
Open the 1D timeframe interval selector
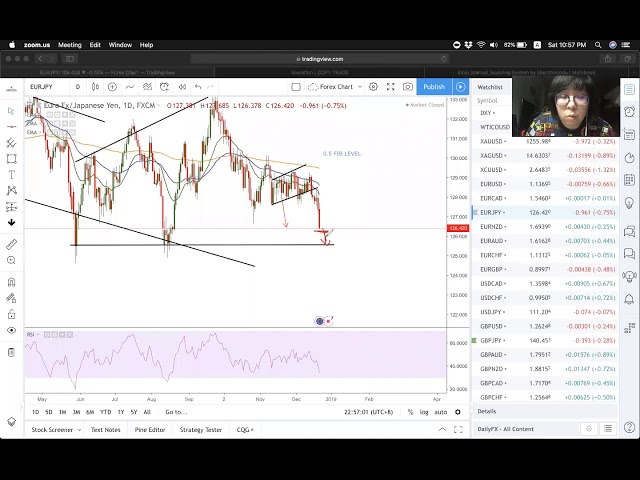coord(77,87)
